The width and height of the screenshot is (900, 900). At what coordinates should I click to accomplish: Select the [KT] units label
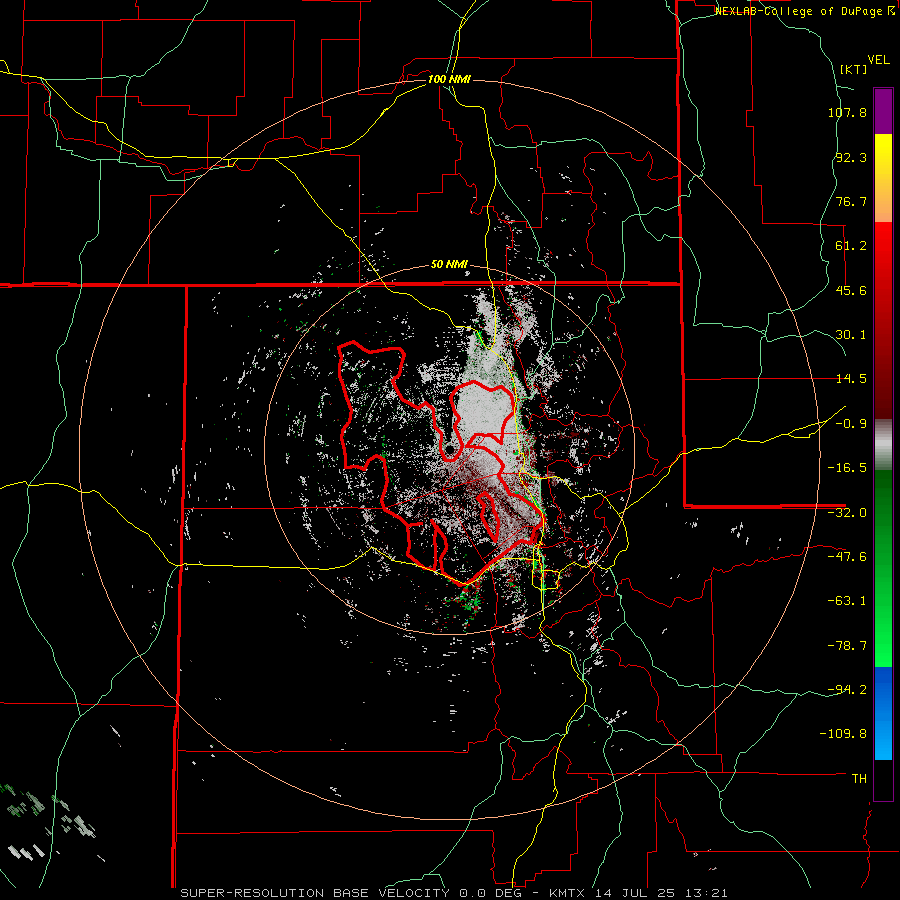853,69
